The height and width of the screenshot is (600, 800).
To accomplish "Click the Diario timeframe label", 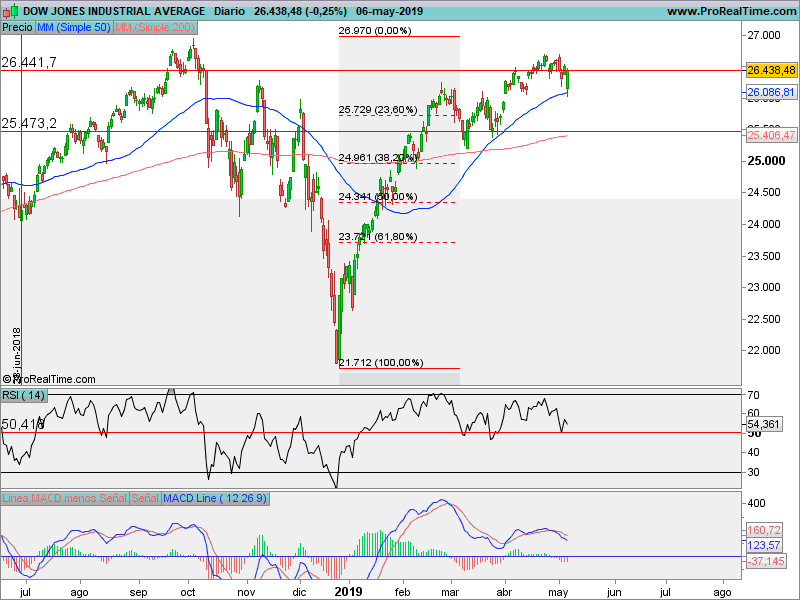I will coord(229,11).
